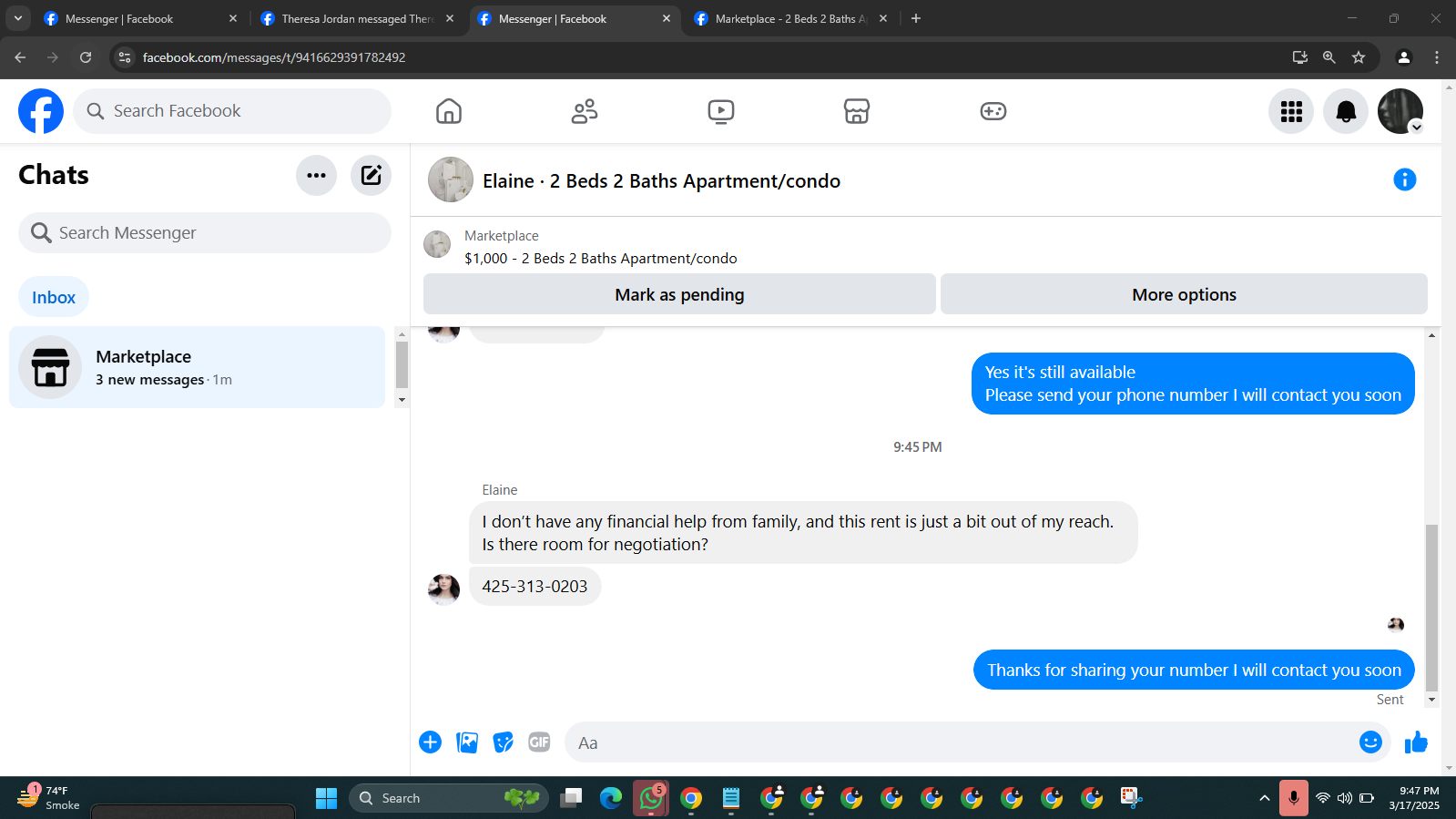
Task: Open Chrome profile icon
Action: click(1404, 57)
